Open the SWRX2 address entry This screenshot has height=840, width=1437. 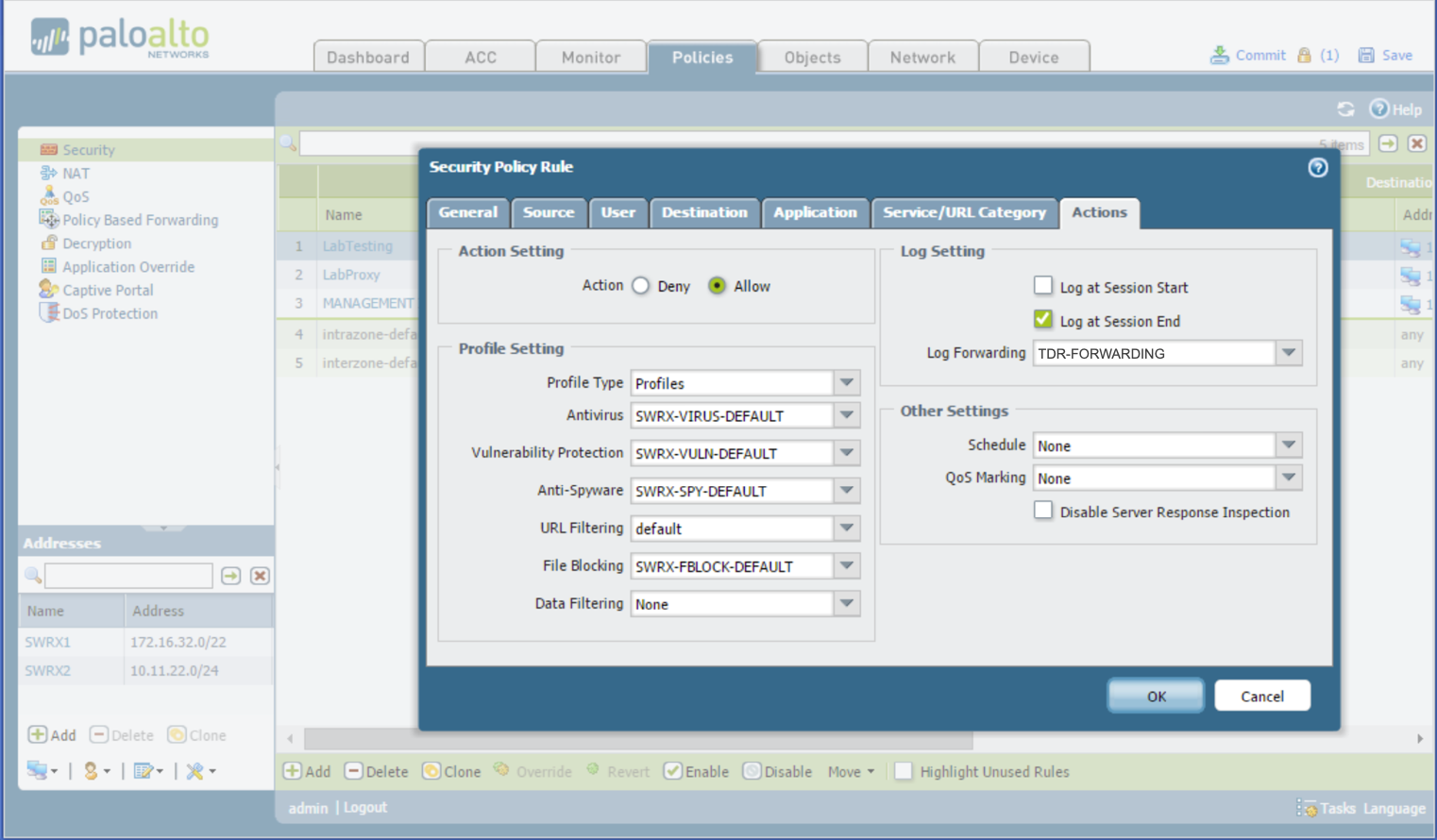(x=48, y=671)
